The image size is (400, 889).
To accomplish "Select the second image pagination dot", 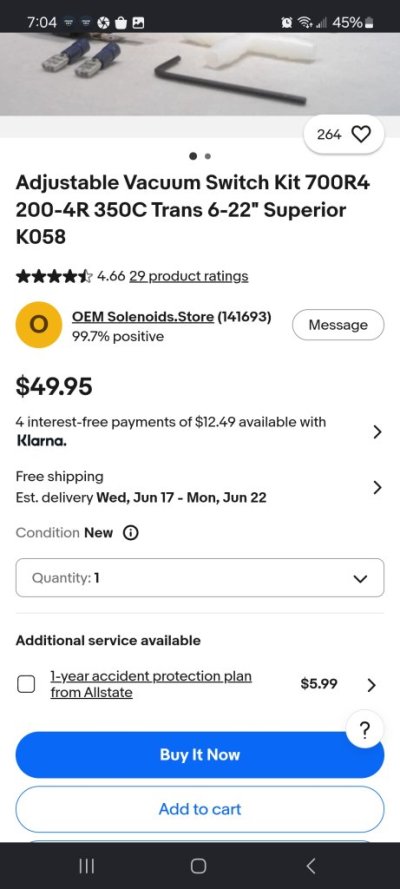I will (x=208, y=156).
